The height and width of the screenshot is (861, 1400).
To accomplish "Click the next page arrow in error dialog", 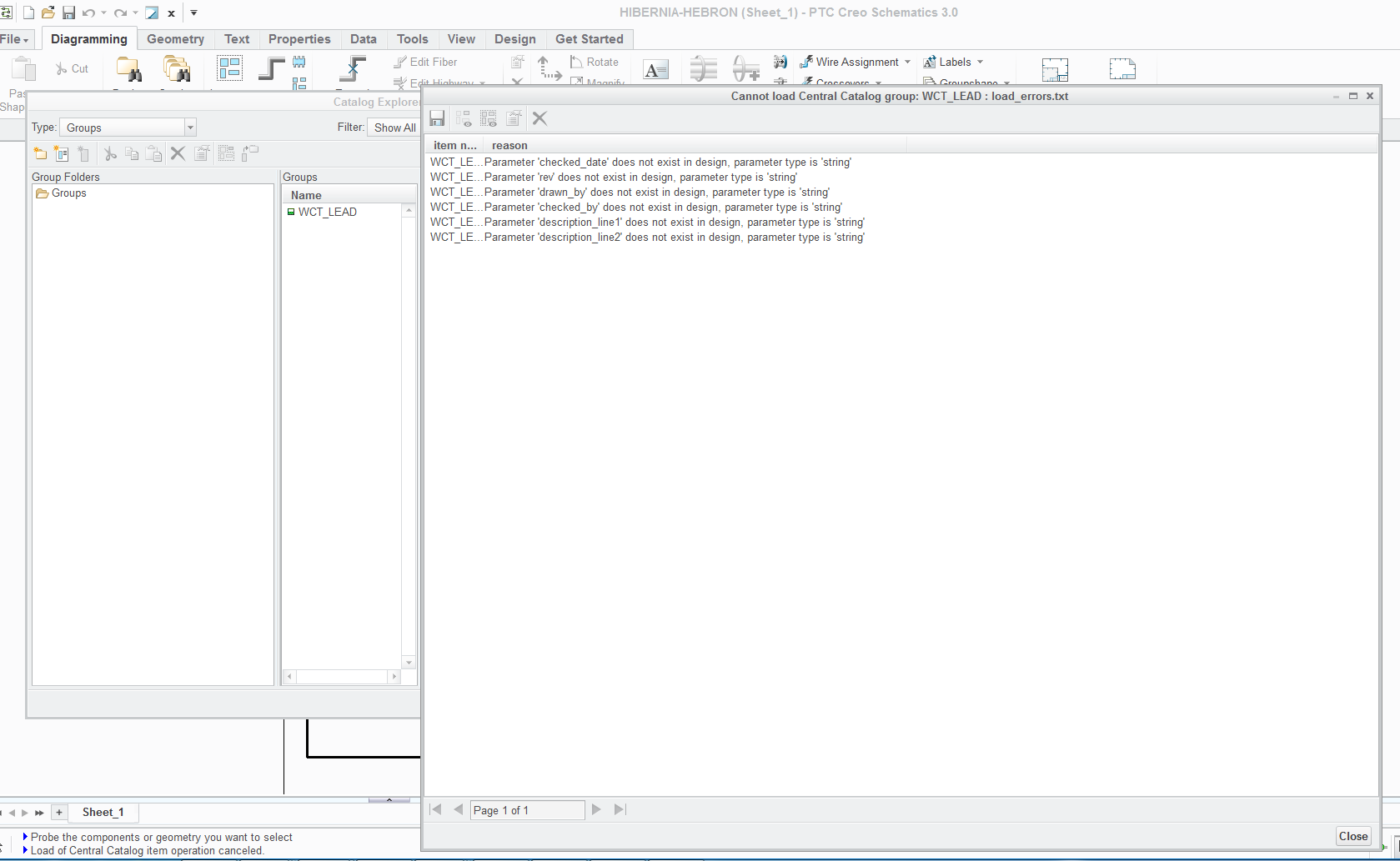I will (x=596, y=809).
